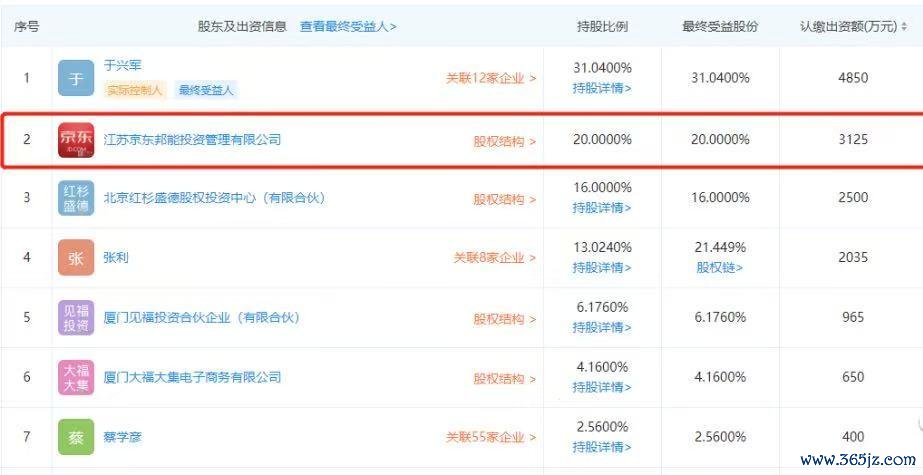The height and width of the screenshot is (475, 923).
Task: Open 股权链 link under 21.449%
Action: click(720, 268)
